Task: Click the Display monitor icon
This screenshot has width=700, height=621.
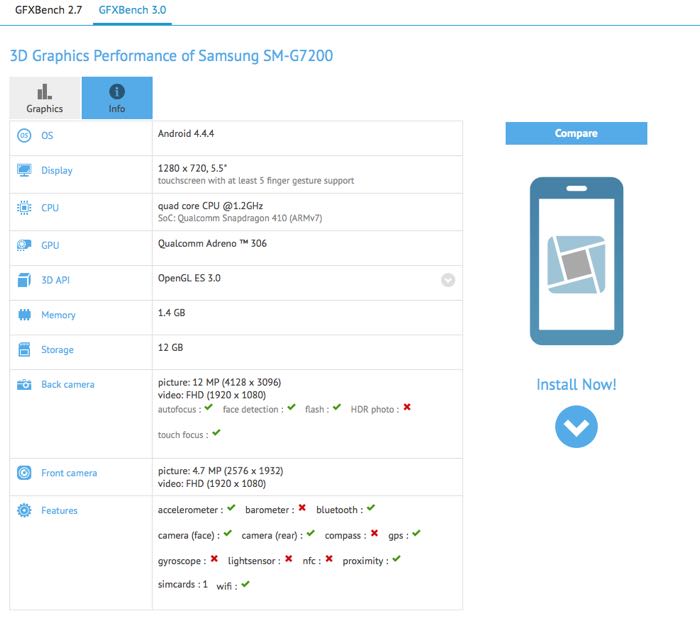Action: tap(24, 171)
